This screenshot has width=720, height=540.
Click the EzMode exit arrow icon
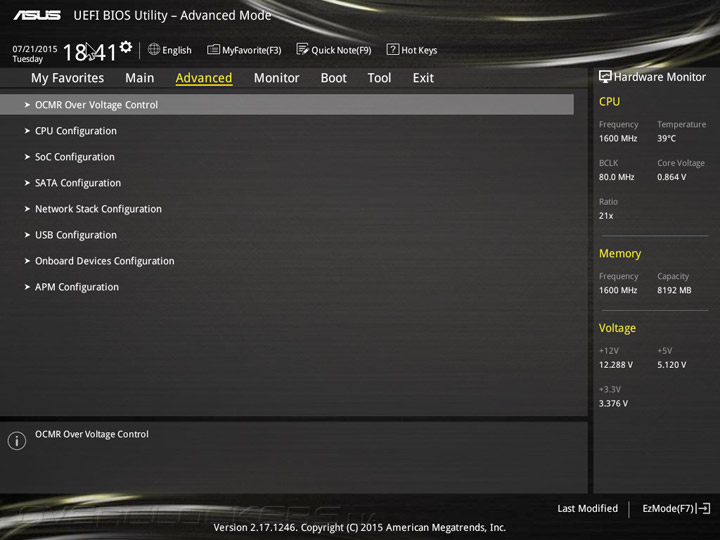(x=703, y=508)
